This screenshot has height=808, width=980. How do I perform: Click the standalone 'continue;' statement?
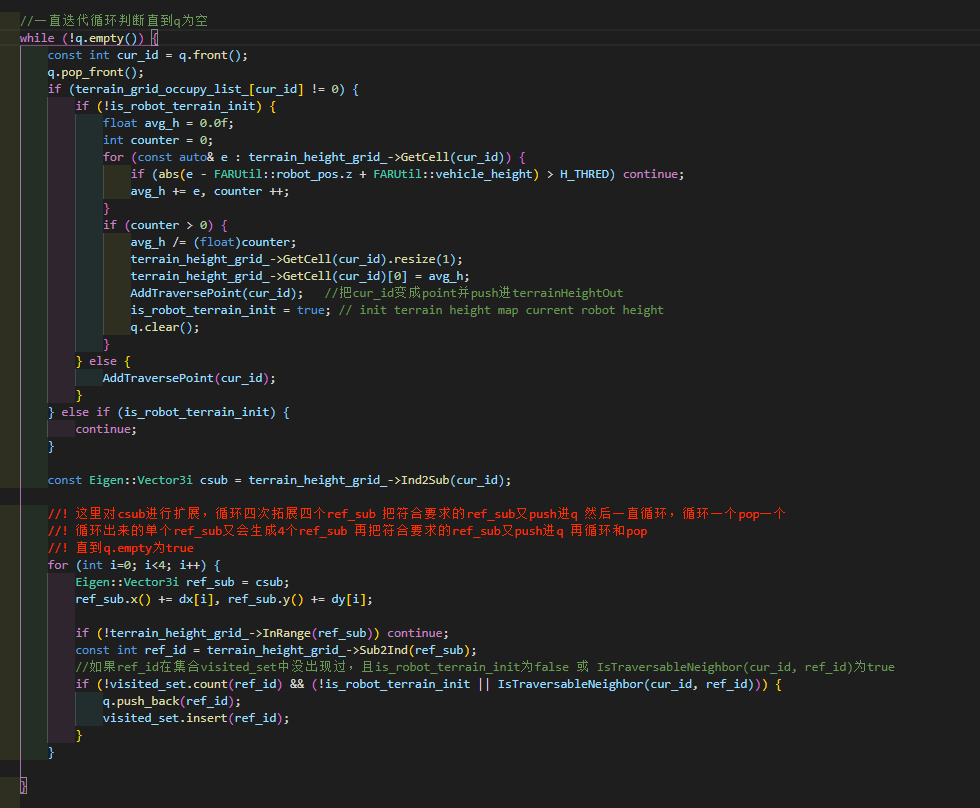pyautogui.click(x=106, y=429)
